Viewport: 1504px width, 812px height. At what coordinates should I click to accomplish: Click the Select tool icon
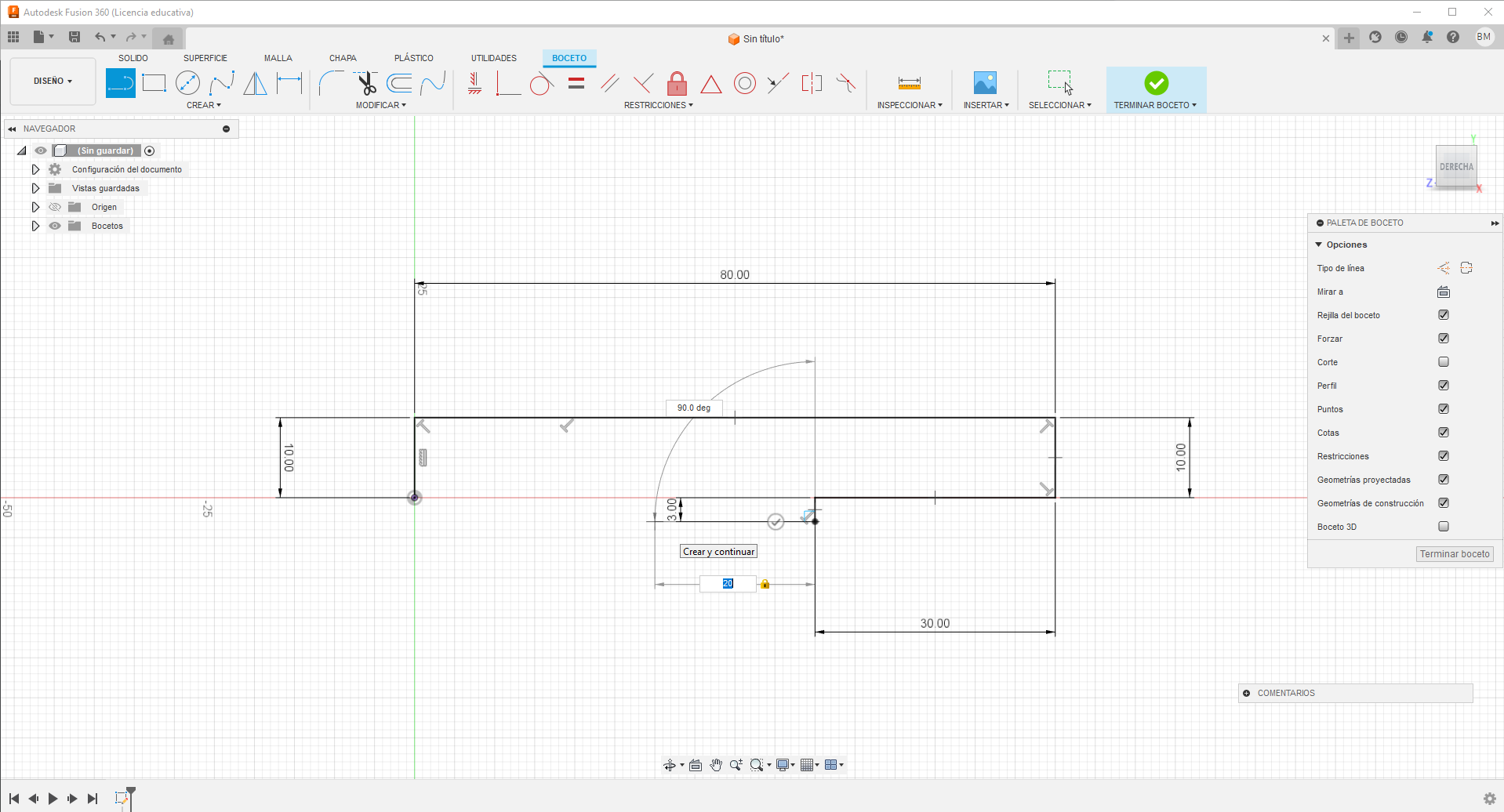(x=1060, y=83)
